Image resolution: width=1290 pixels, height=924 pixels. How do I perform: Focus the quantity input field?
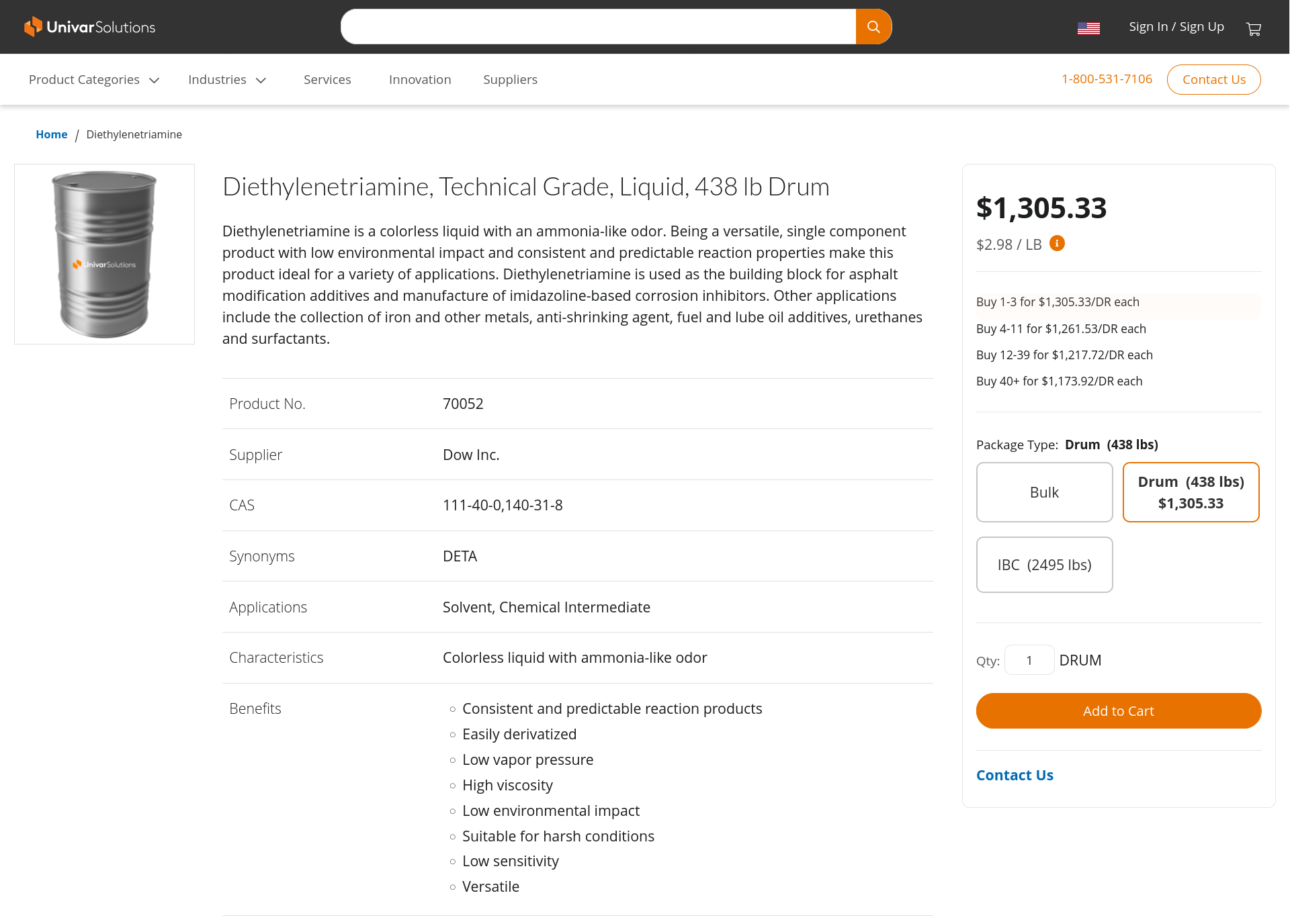pos(1029,660)
